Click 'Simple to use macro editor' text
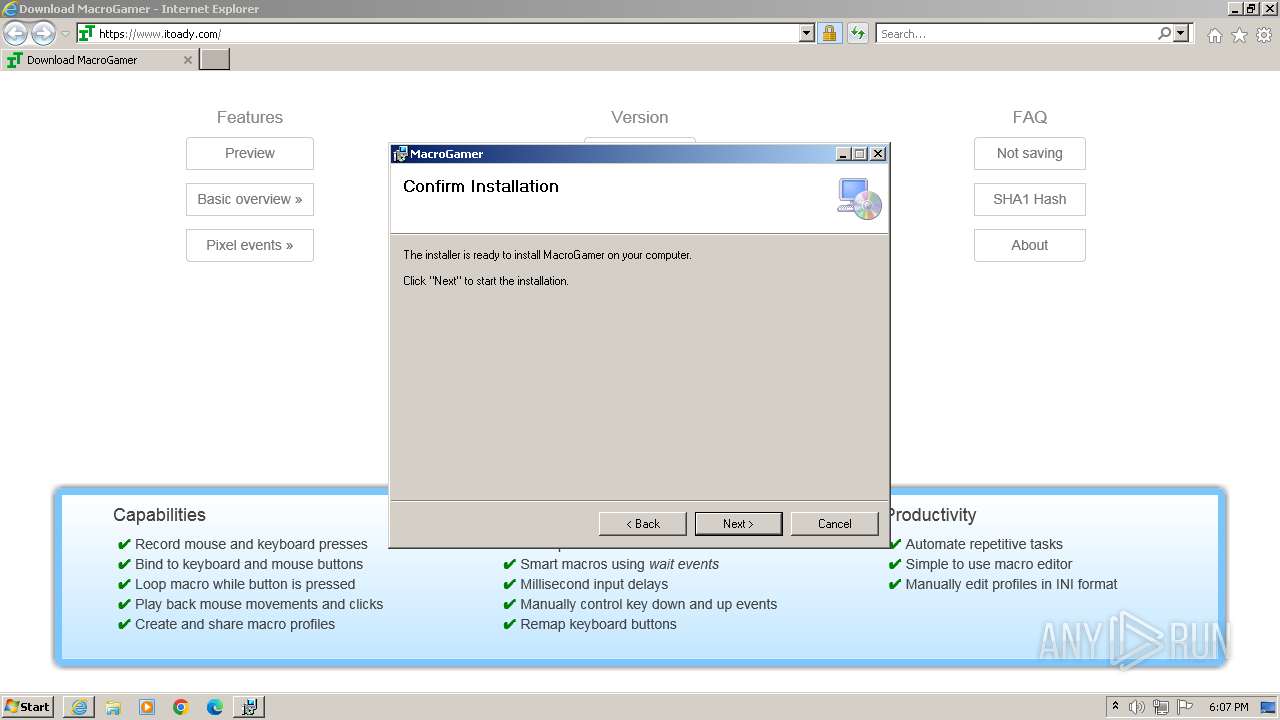 989,564
